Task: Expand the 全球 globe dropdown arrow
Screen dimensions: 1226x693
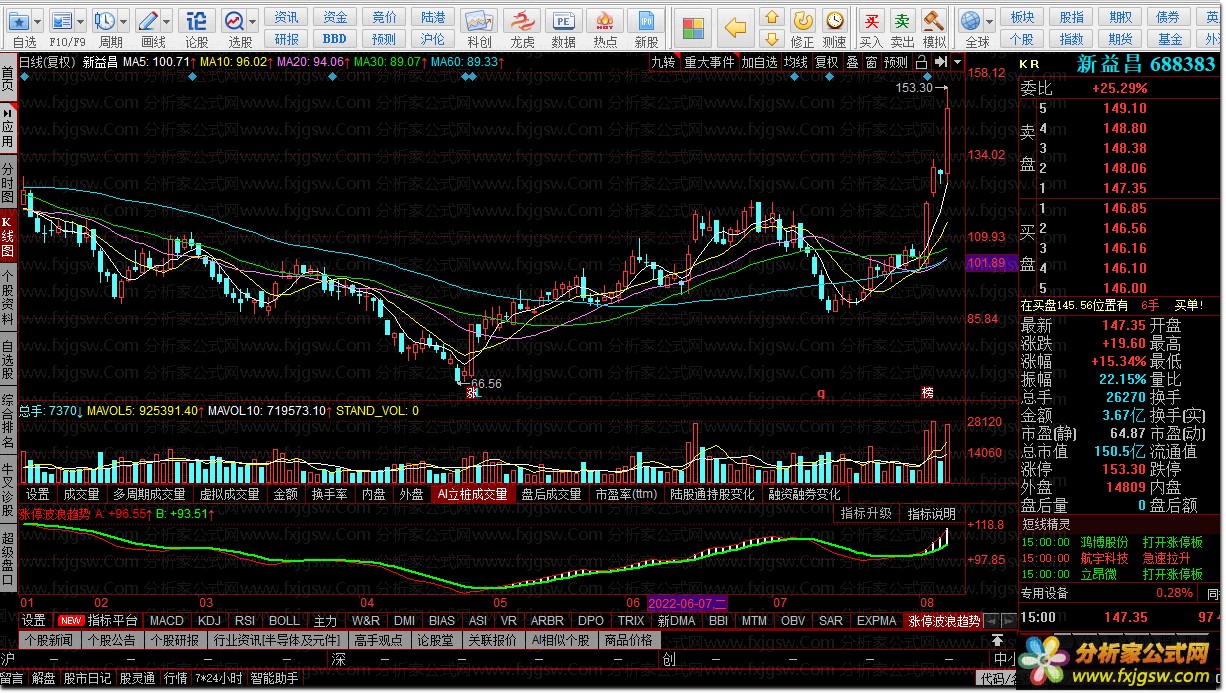Action: (990, 20)
